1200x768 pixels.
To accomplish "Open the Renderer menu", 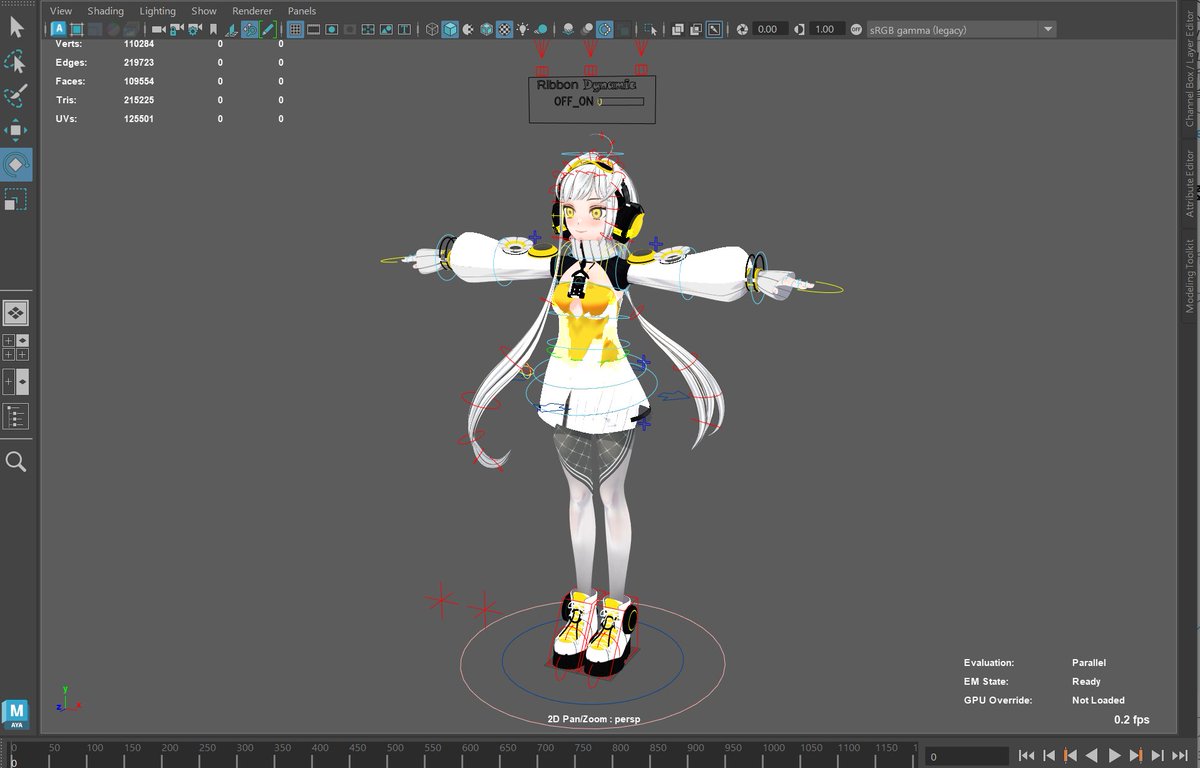I will pyautogui.click(x=252, y=11).
